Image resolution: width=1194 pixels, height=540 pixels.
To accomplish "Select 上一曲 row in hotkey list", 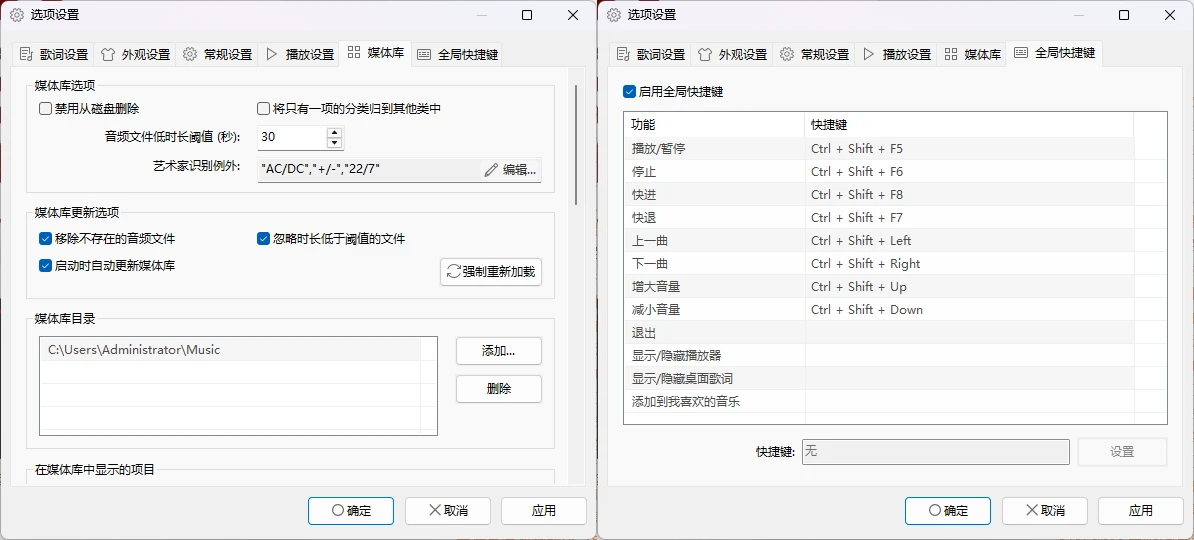I will pos(879,241).
